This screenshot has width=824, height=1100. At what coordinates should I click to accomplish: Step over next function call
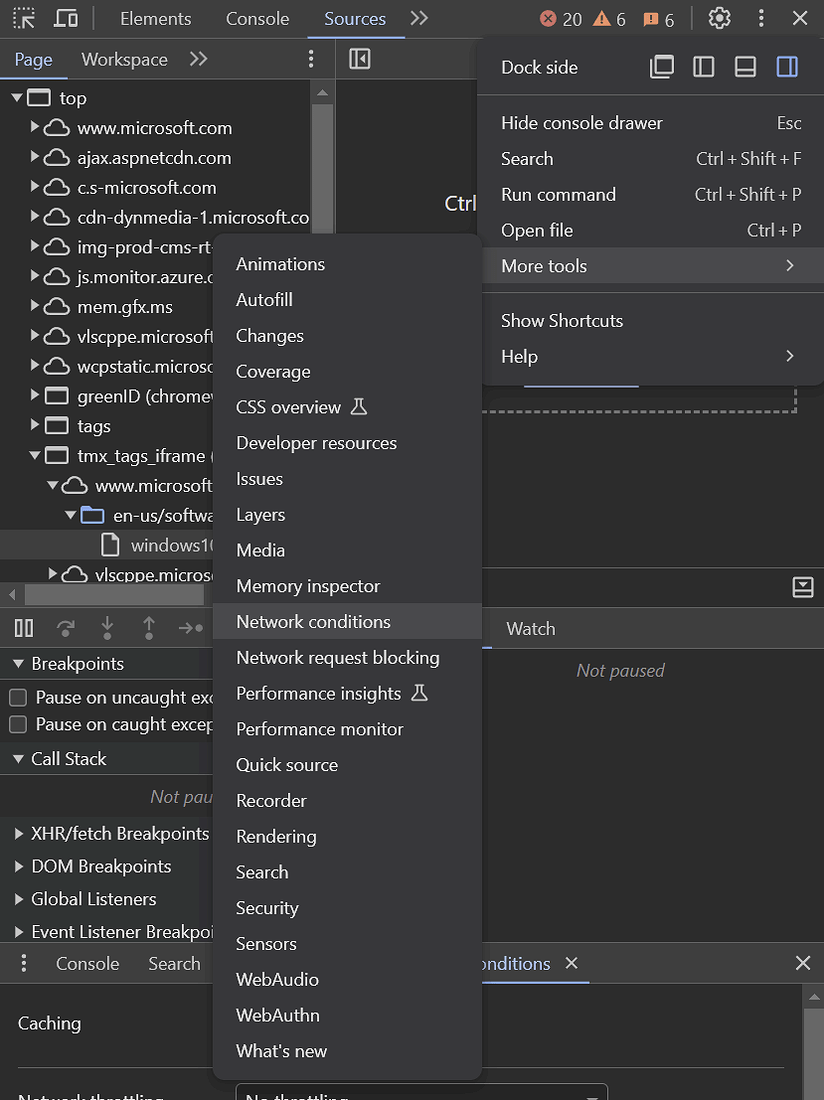(66, 627)
